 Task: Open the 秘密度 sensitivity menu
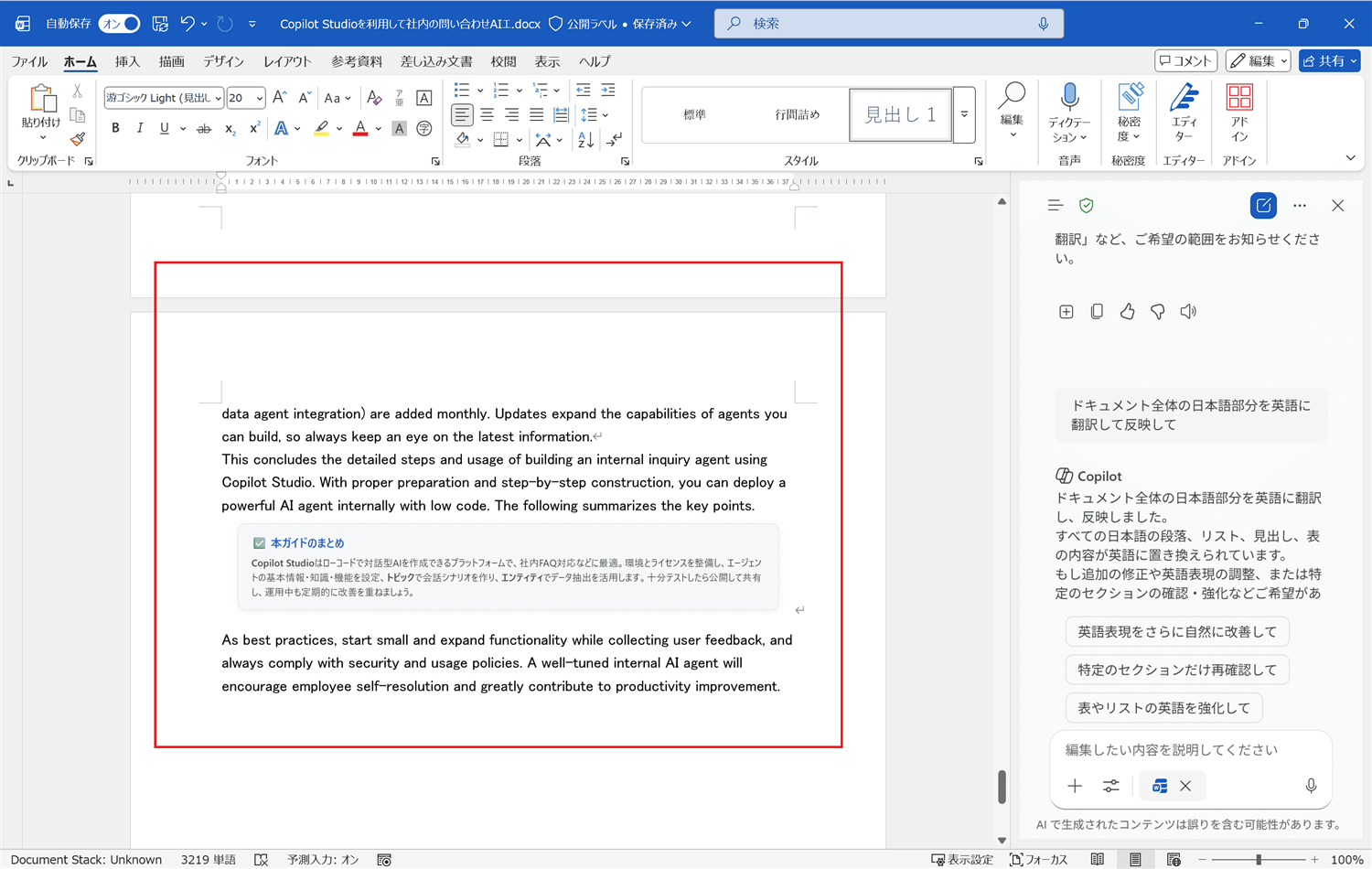(x=1129, y=111)
